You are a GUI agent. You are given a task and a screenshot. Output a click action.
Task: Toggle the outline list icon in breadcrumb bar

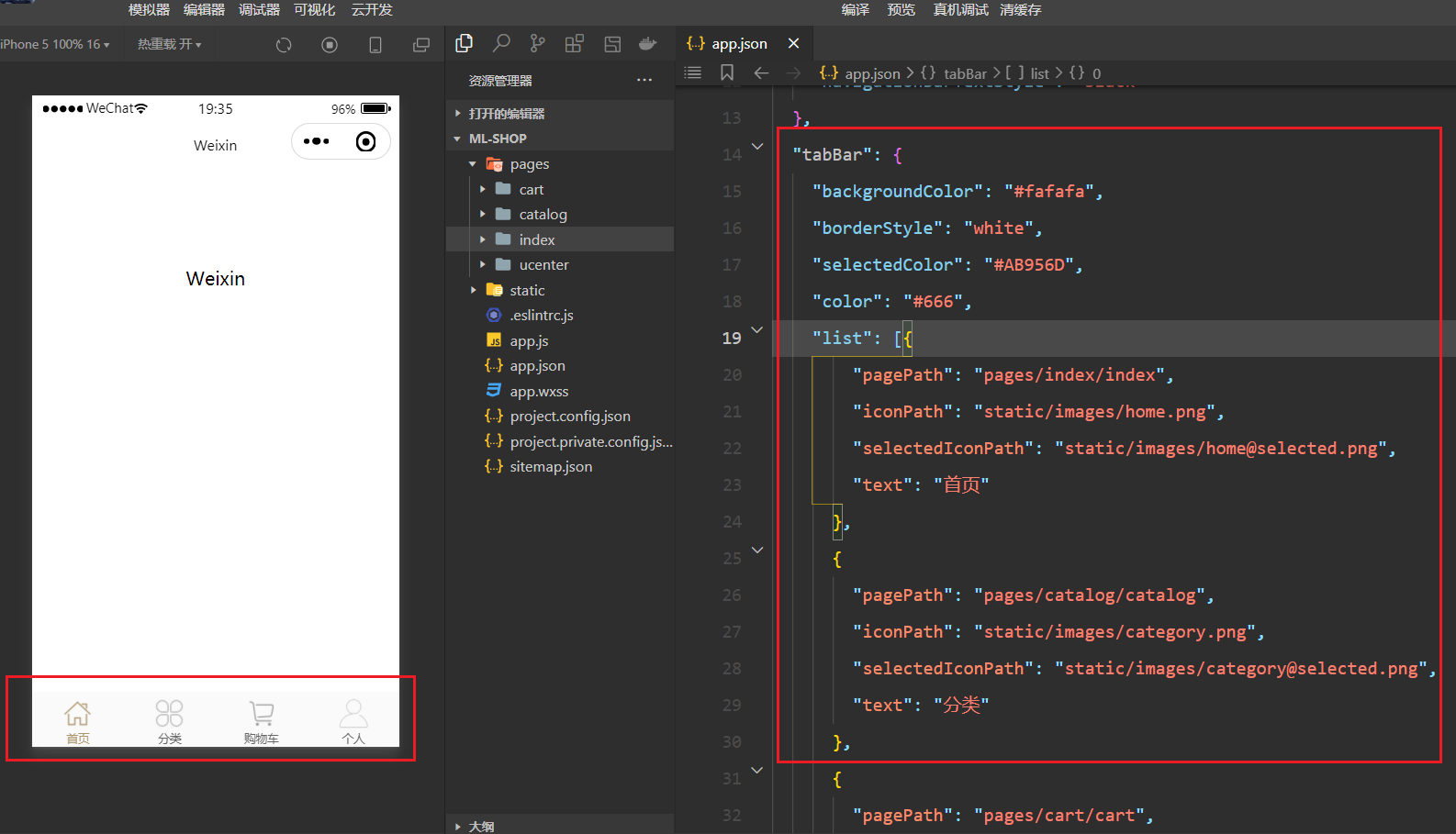(693, 72)
